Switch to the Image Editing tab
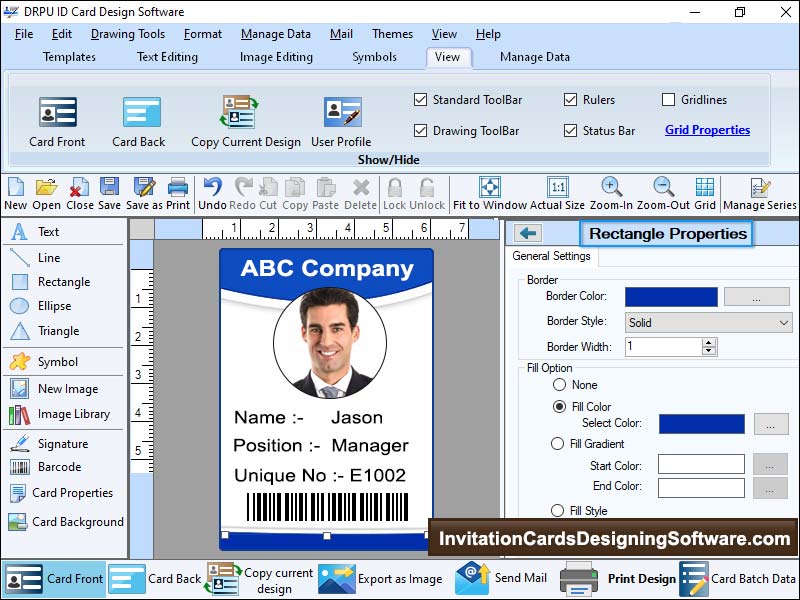The width and height of the screenshot is (800, 600). coord(276,57)
